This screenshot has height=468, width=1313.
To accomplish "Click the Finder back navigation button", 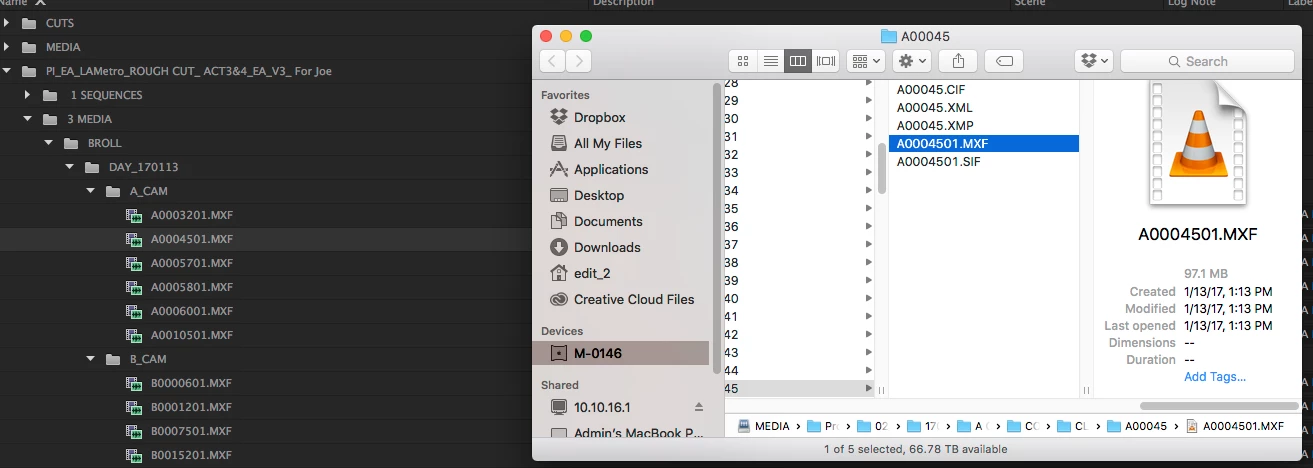I will pyautogui.click(x=553, y=61).
